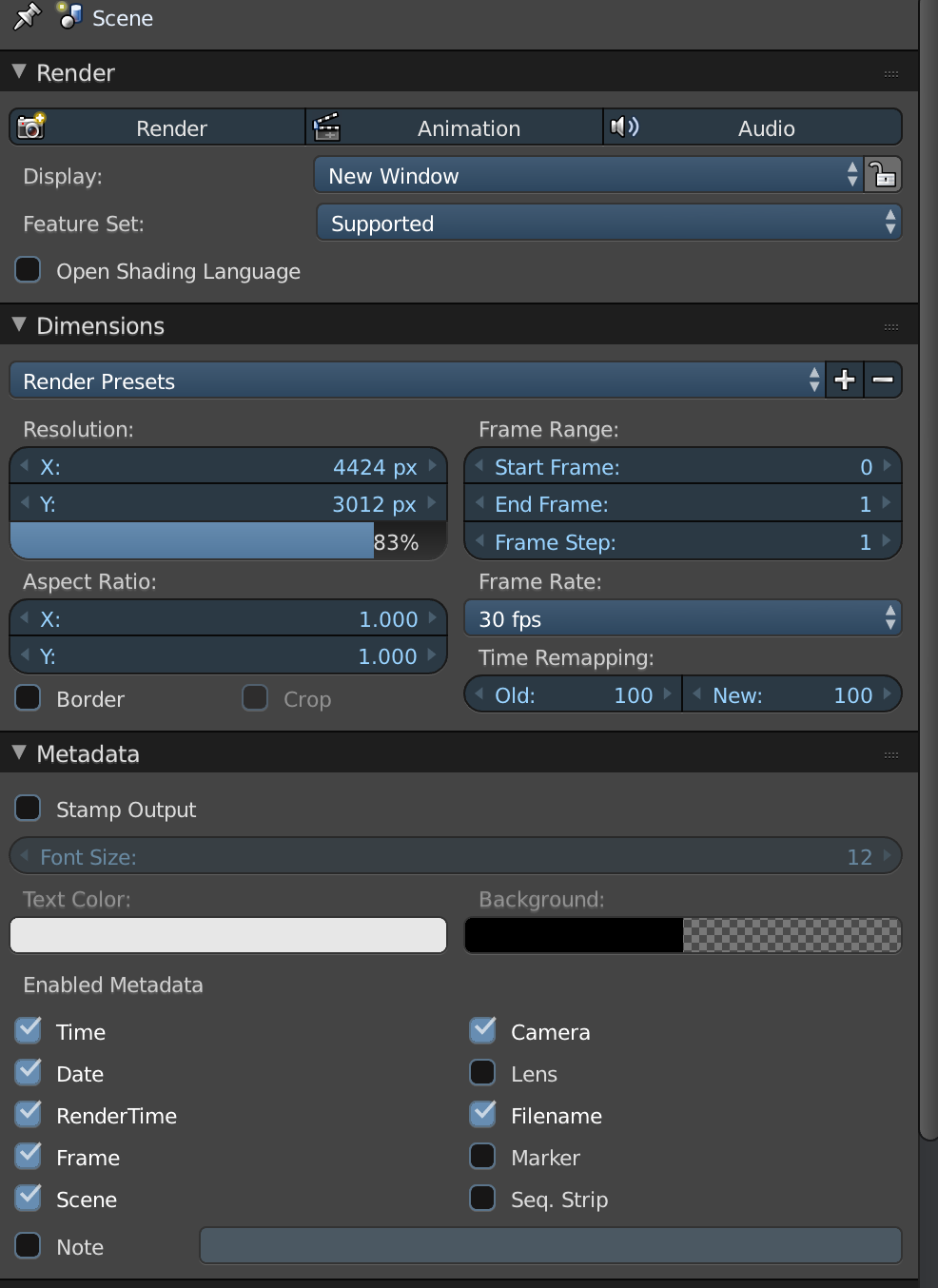Open the Display dropdown showing New Window
The width and height of the screenshot is (938, 1288).
589,175
